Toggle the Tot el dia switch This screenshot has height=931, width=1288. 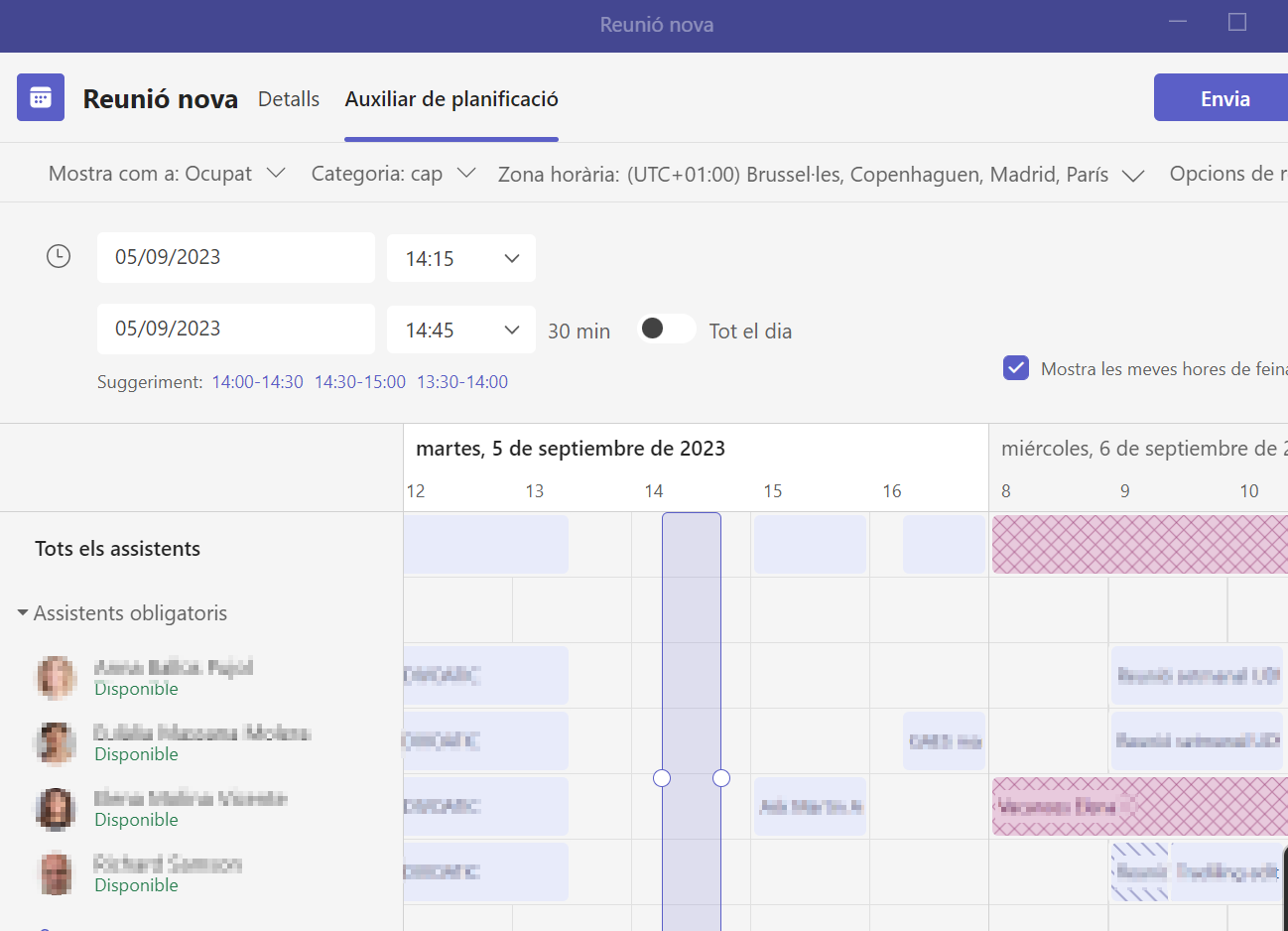coord(666,329)
